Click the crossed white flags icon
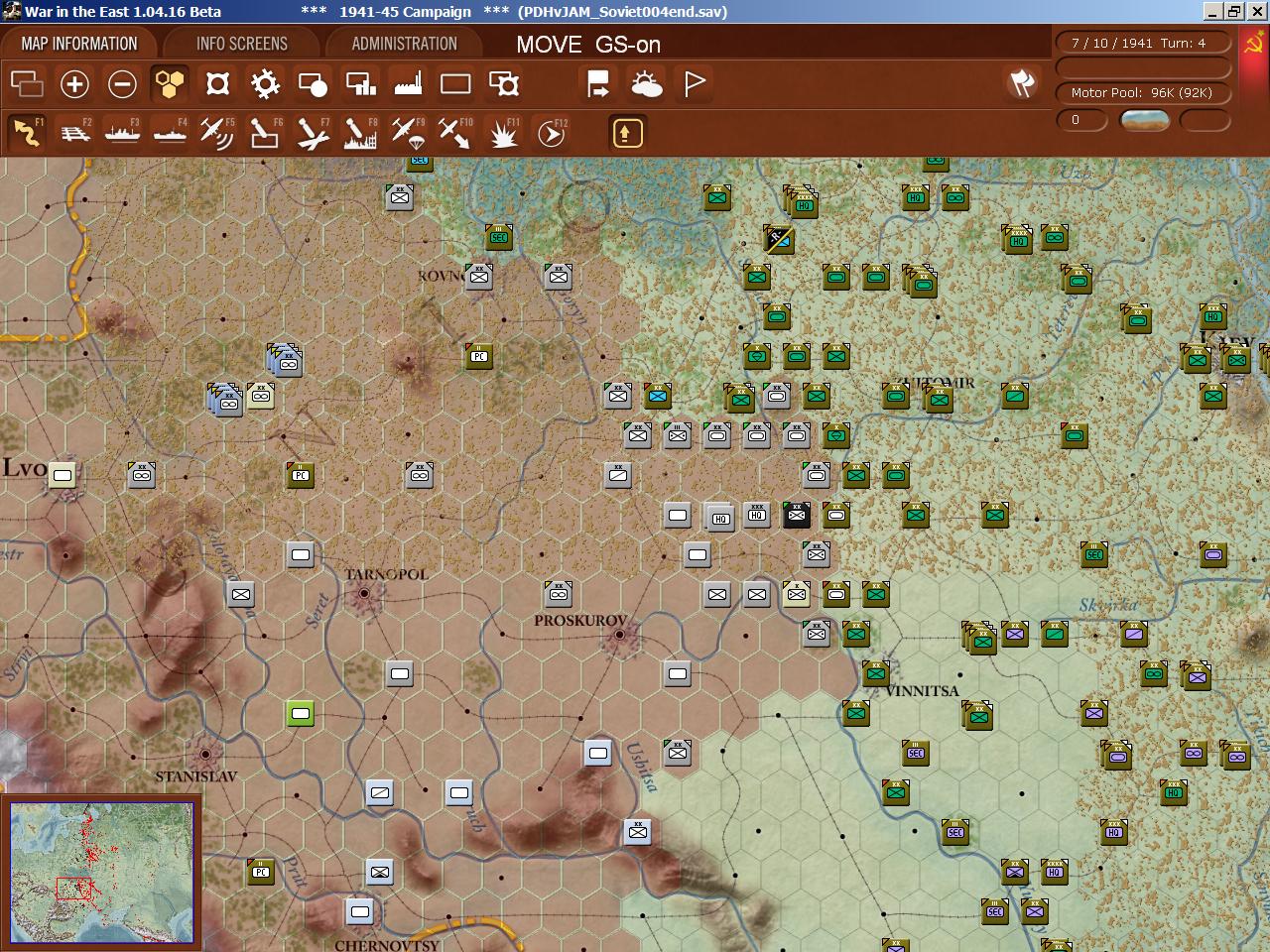1270x952 pixels. click(1023, 83)
